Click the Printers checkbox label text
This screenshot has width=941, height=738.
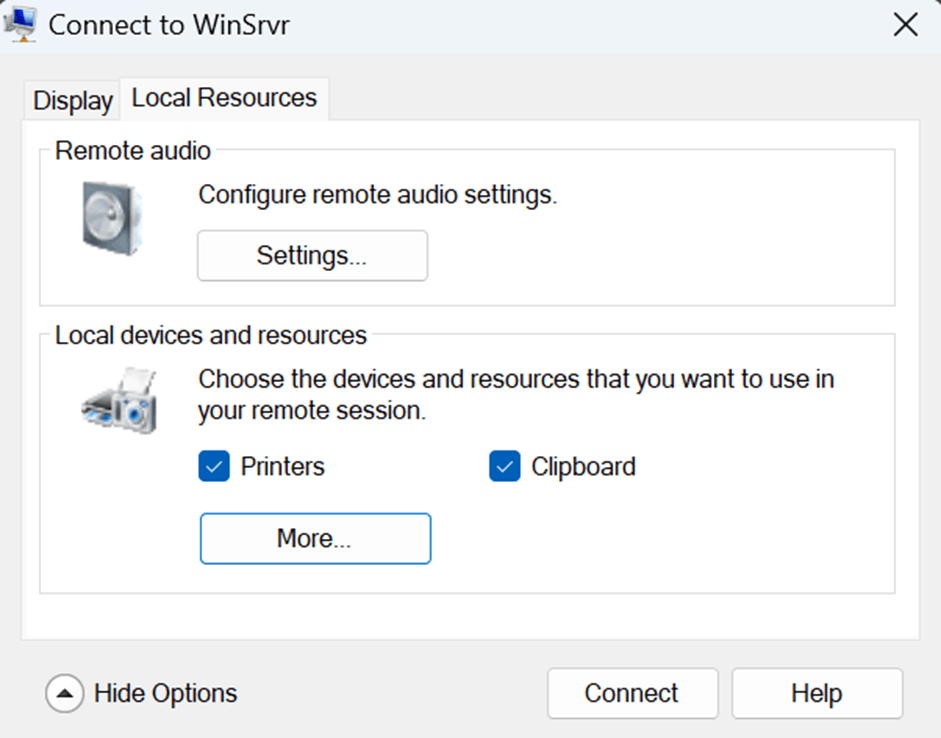(x=283, y=466)
